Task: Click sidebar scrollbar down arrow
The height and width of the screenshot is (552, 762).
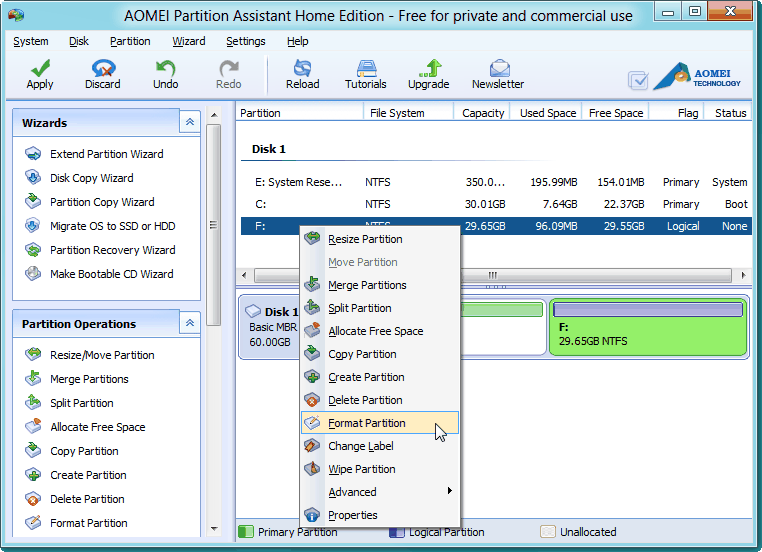Action: pos(214,529)
